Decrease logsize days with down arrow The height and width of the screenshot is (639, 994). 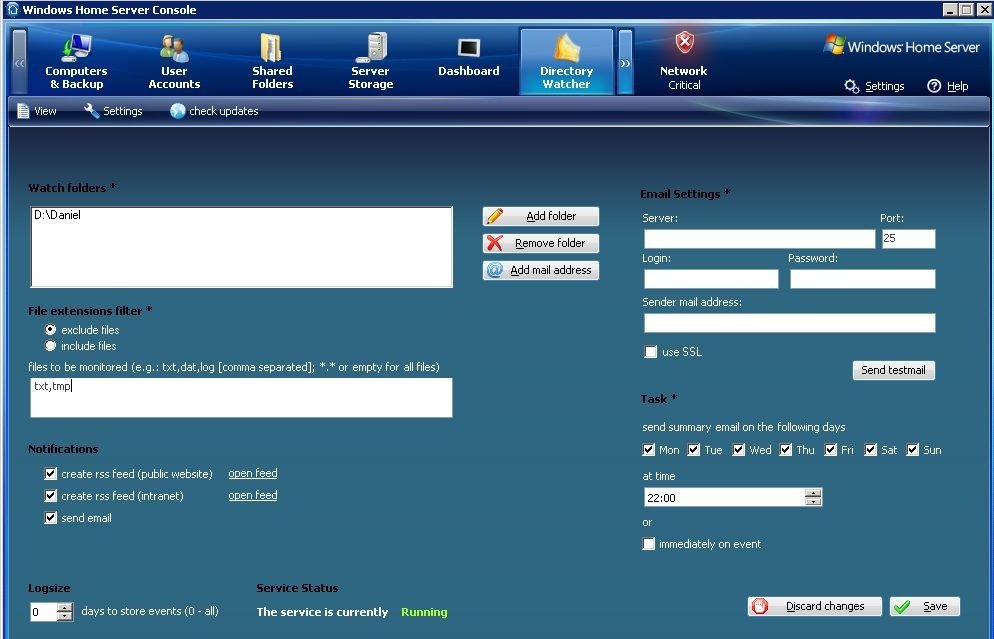tap(65, 616)
